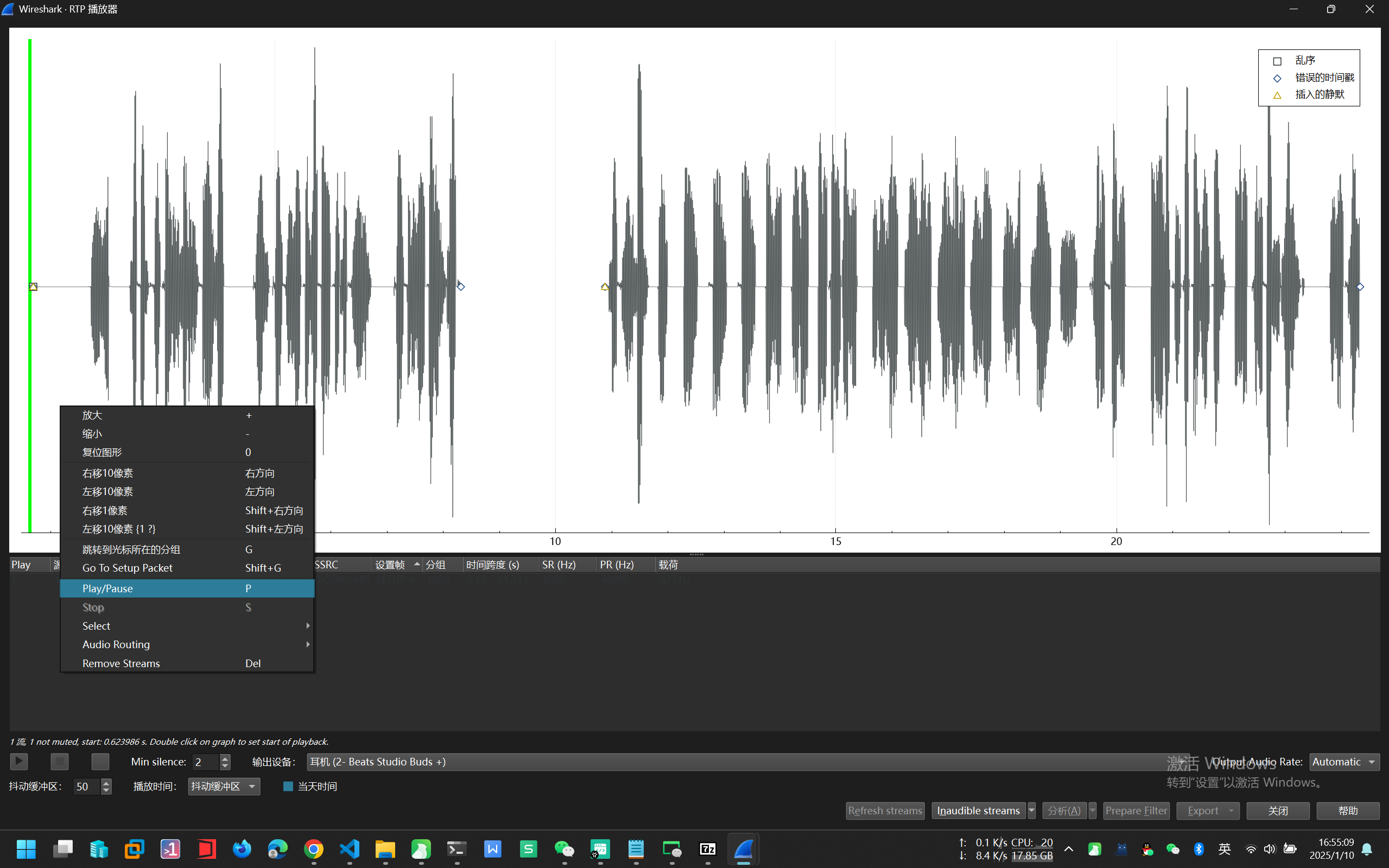Click the Bluetooth tray icon

[1198, 848]
